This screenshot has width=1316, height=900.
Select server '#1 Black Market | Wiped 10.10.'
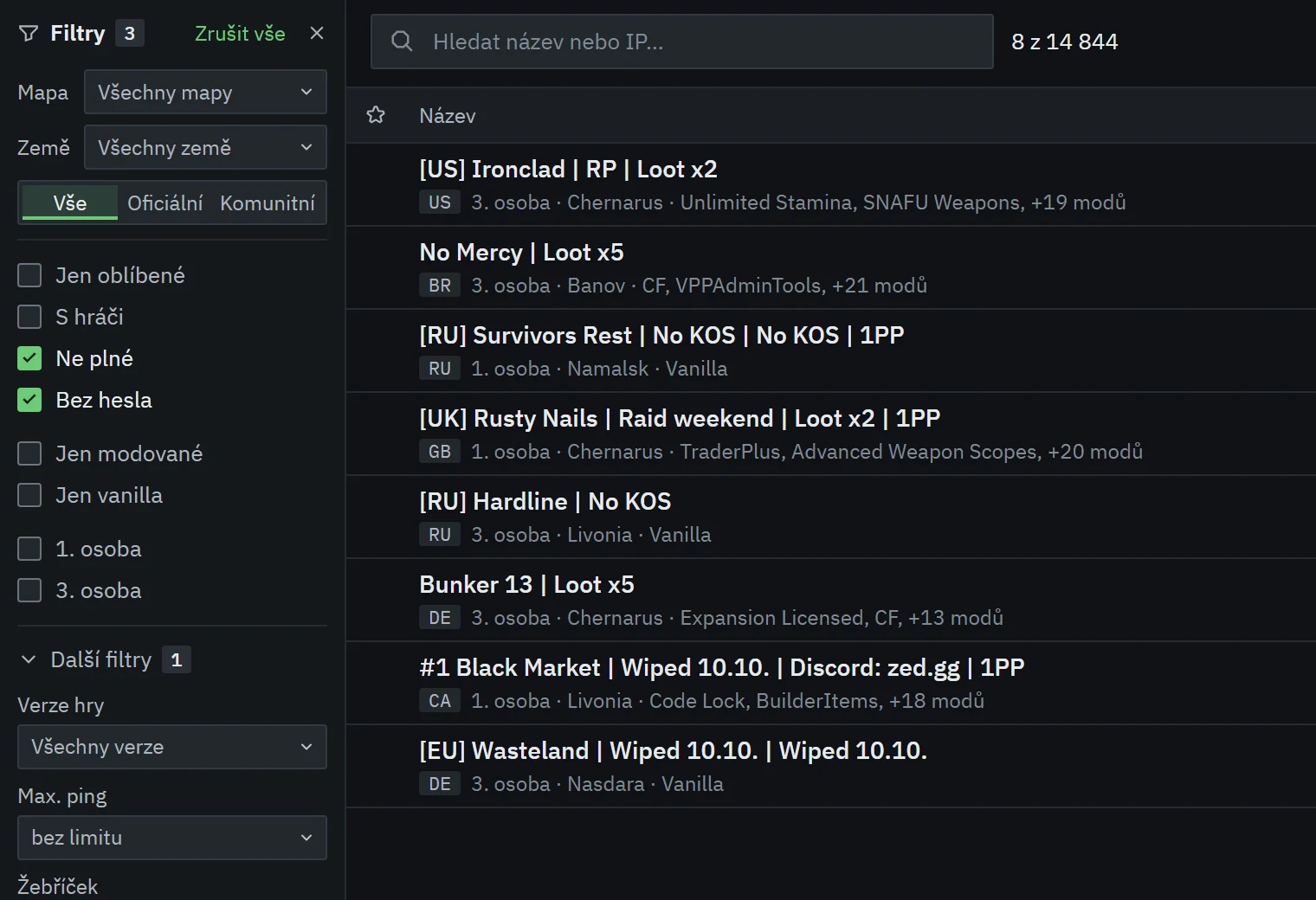831,683
